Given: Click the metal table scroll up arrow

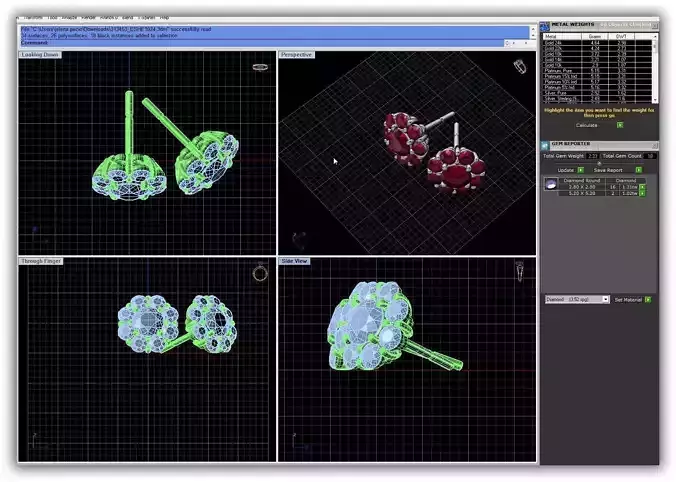Looking at the screenshot, I should (655, 37).
